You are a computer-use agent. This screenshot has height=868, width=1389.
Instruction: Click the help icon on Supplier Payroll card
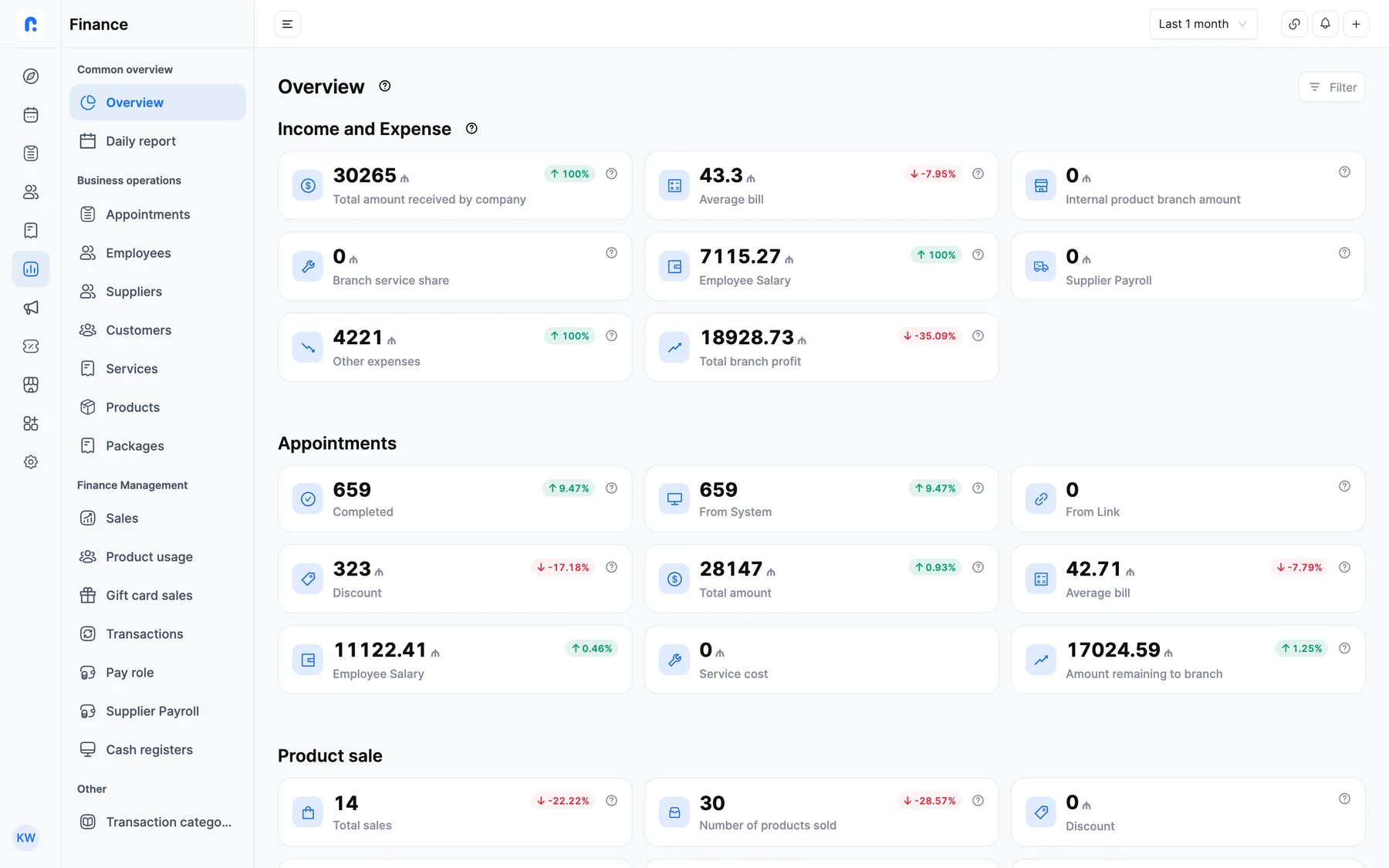(1344, 253)
